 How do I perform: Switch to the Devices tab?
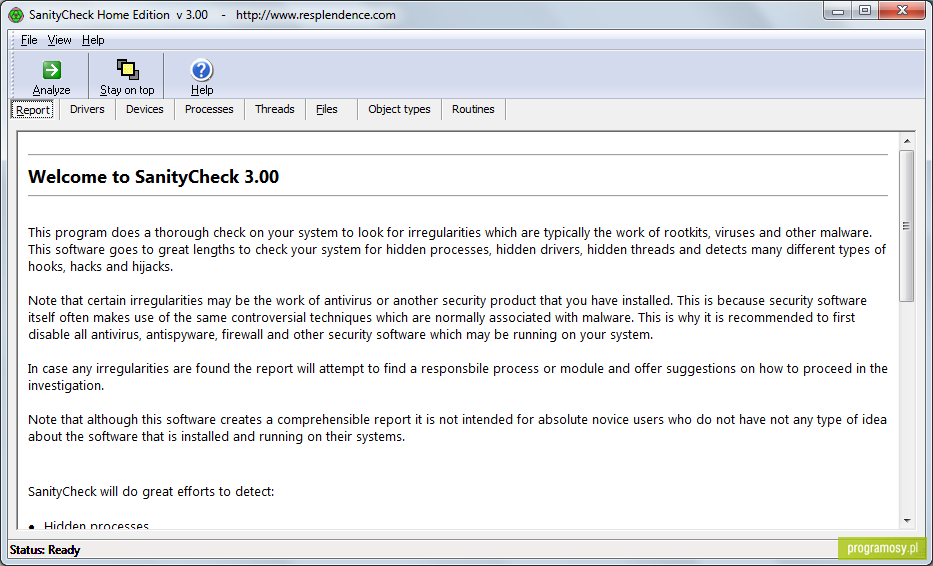pyautogui.click(x=145, y=110)
